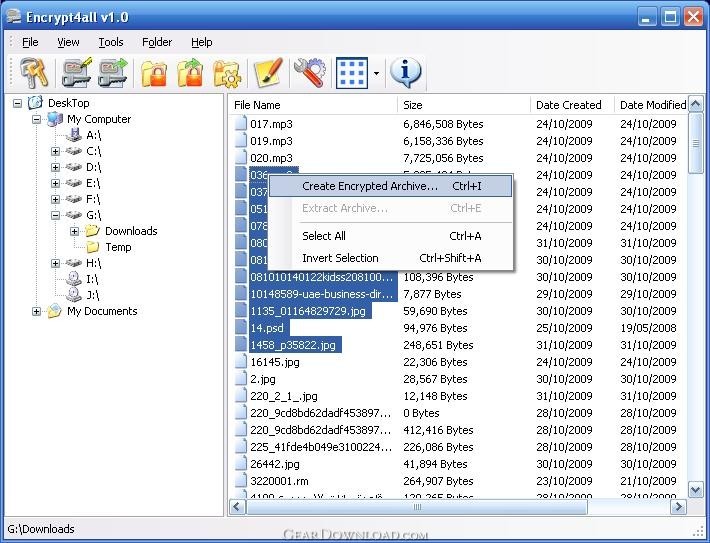The width and height of the screenshot is (710, 543).
Task: Open the File menu
Action: coord(30,42)
